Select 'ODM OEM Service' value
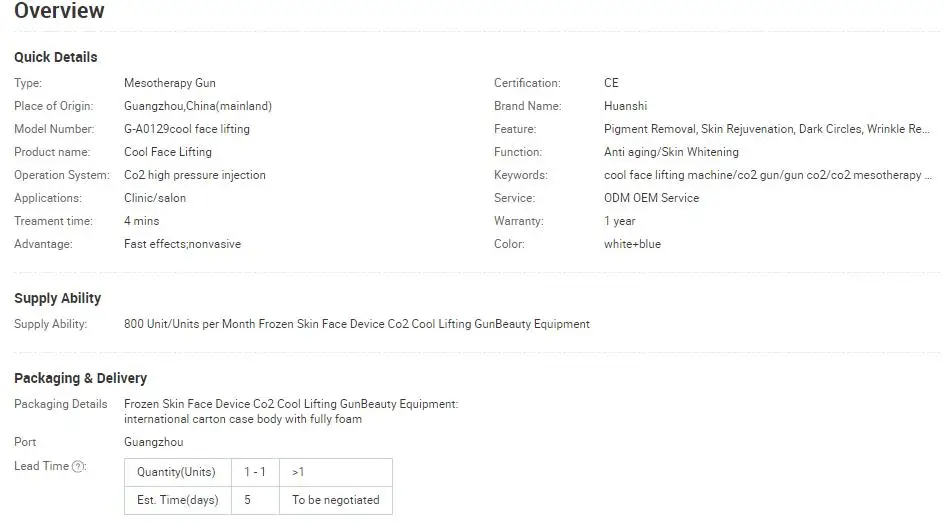This screenshot has width=949, height=532. coord(651,198)
